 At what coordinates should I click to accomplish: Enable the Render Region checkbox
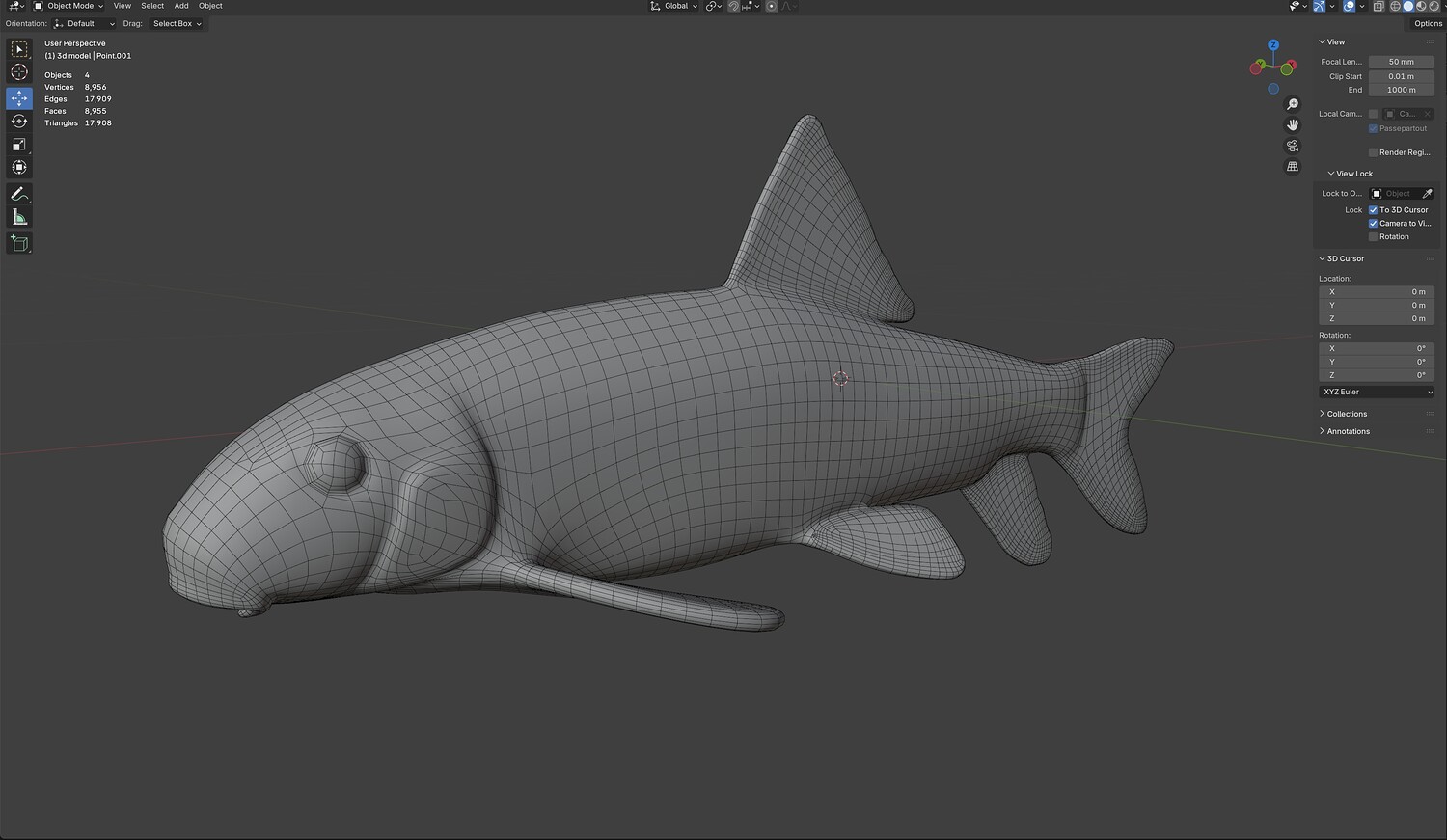point(1374,152)
